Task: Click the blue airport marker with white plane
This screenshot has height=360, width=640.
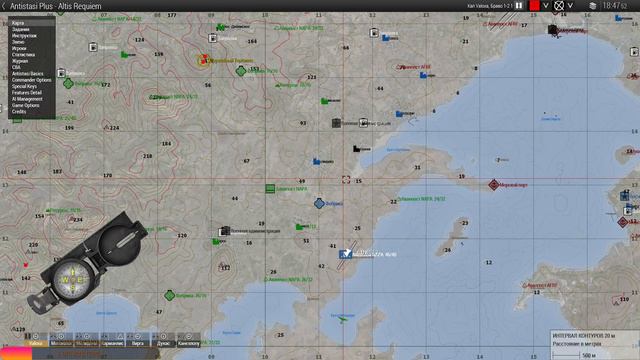Action: click(x=345, y=254)
